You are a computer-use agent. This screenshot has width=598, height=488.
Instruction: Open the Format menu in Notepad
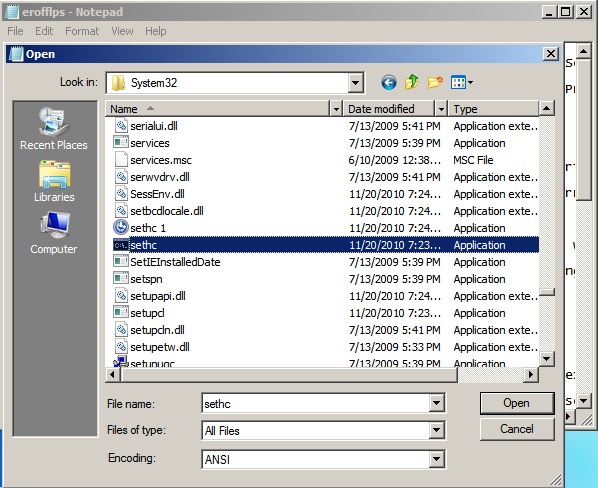point(82,31)
